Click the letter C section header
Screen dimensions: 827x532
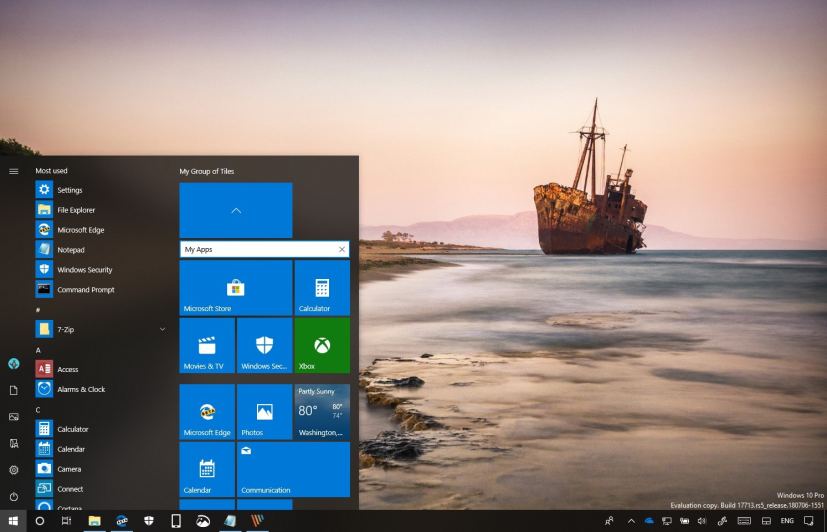(38, 410)
